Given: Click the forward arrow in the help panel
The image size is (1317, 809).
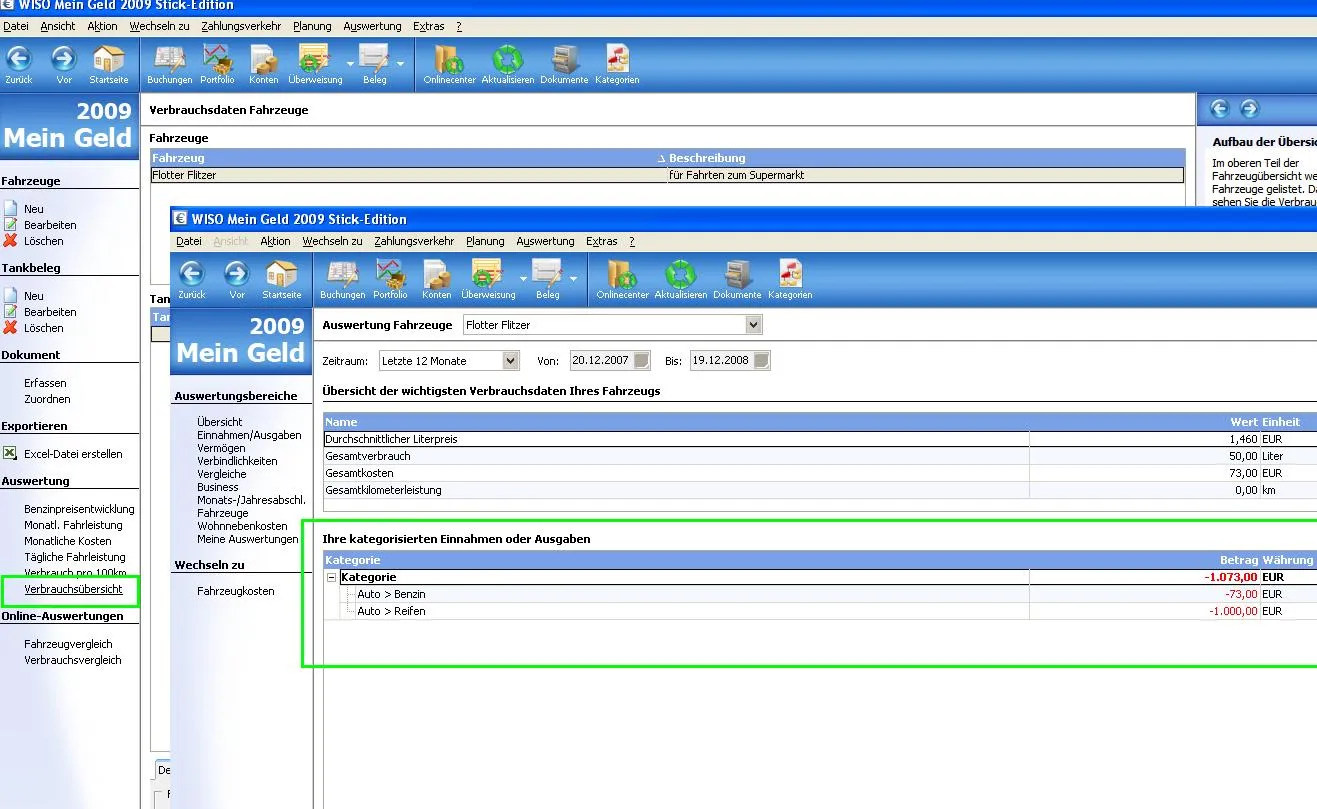Looking at the screenshot, I should 1250,109.
